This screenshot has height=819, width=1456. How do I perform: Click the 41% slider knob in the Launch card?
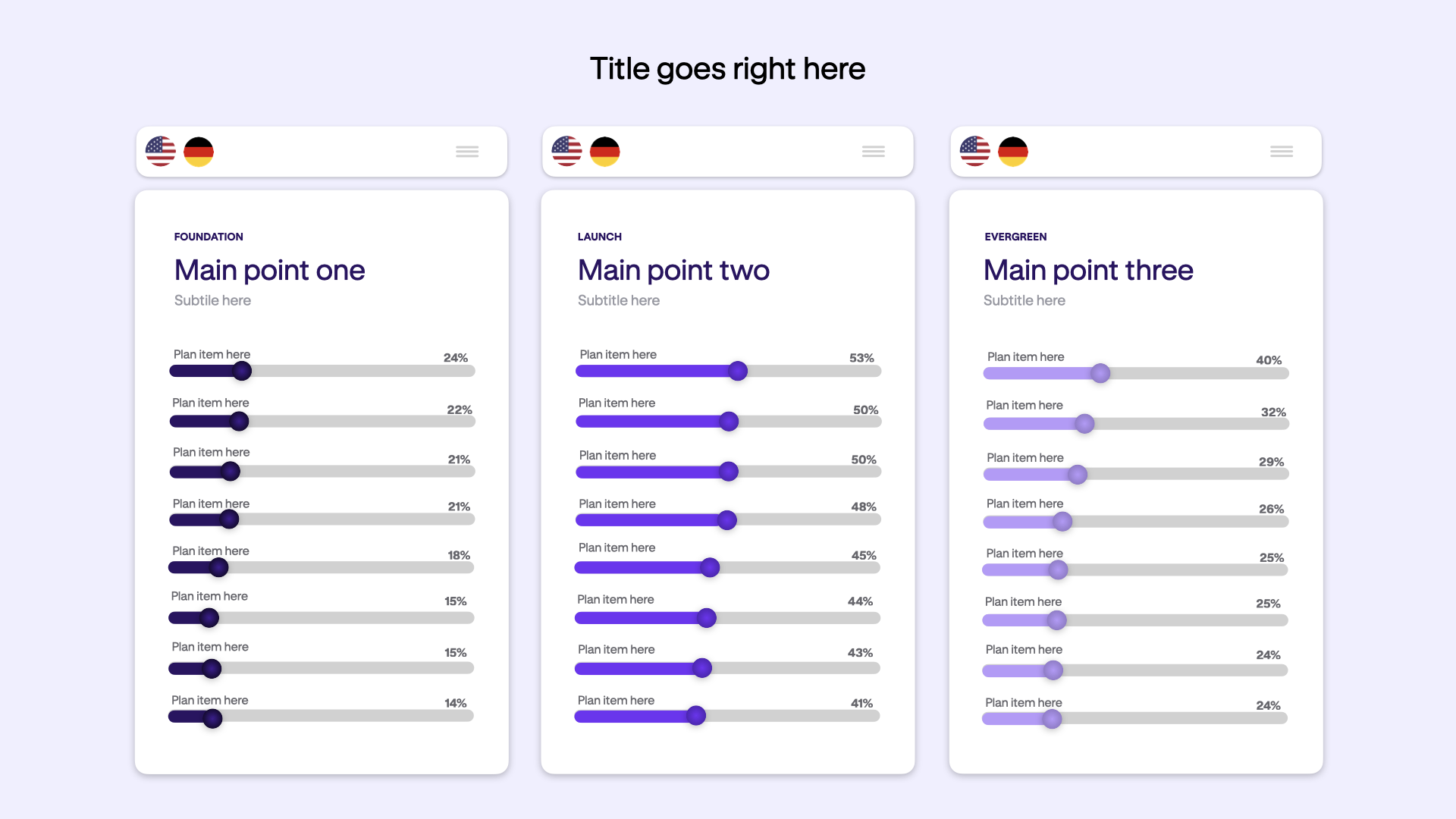696,715
